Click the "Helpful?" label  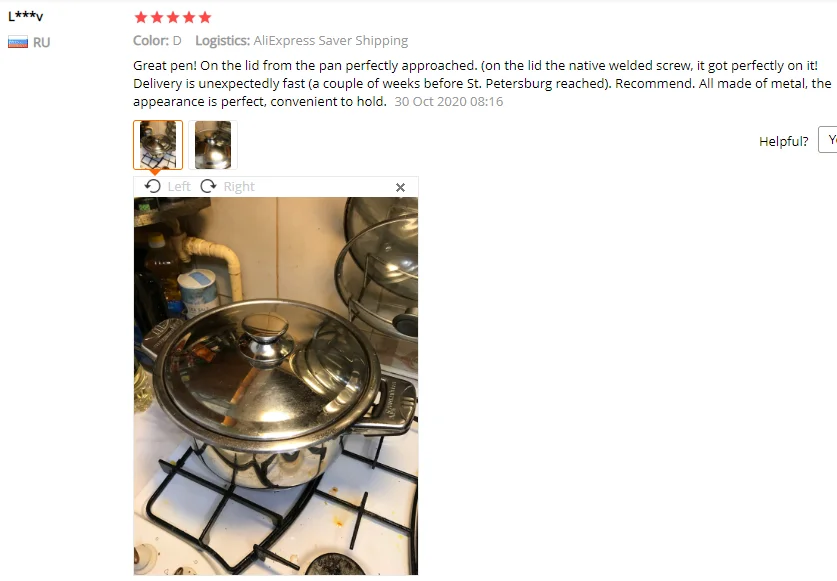[784, 141]
